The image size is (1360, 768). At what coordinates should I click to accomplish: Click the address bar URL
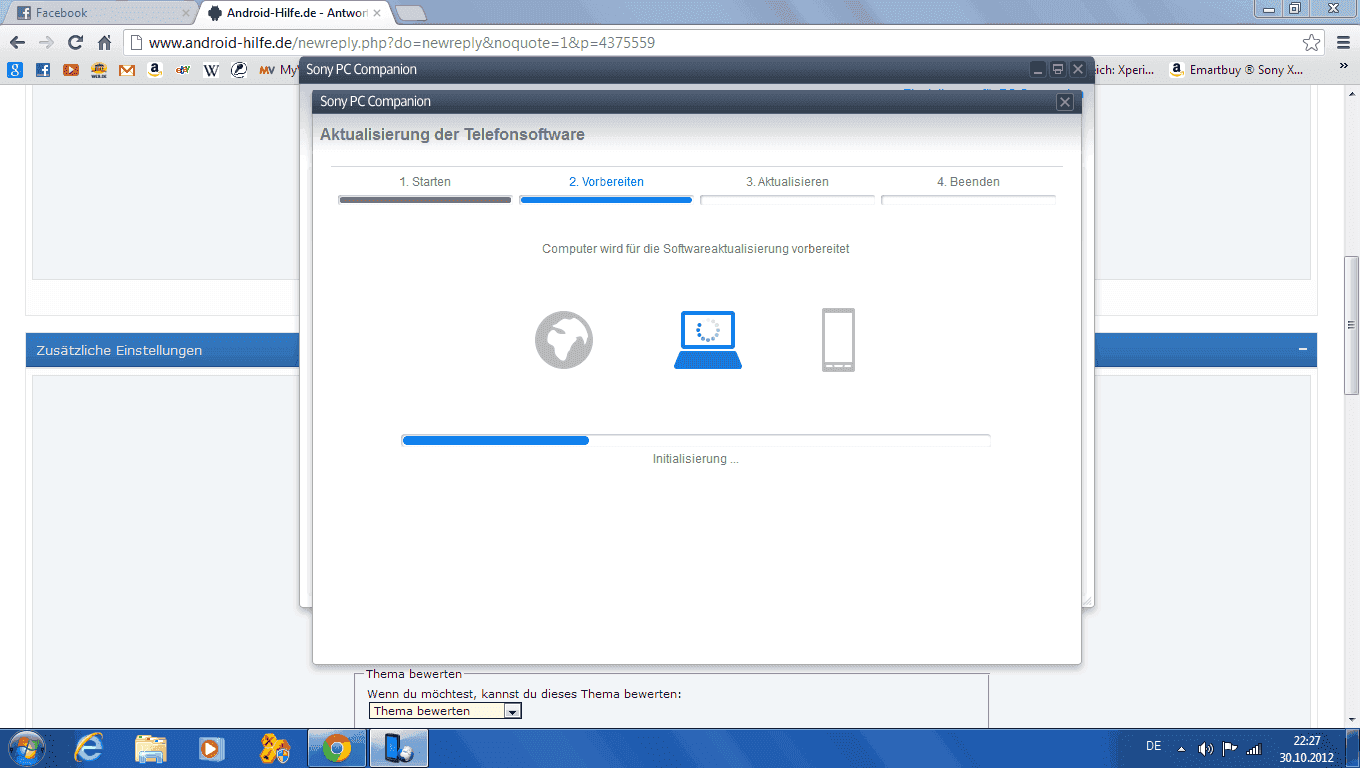coord(402,43)
